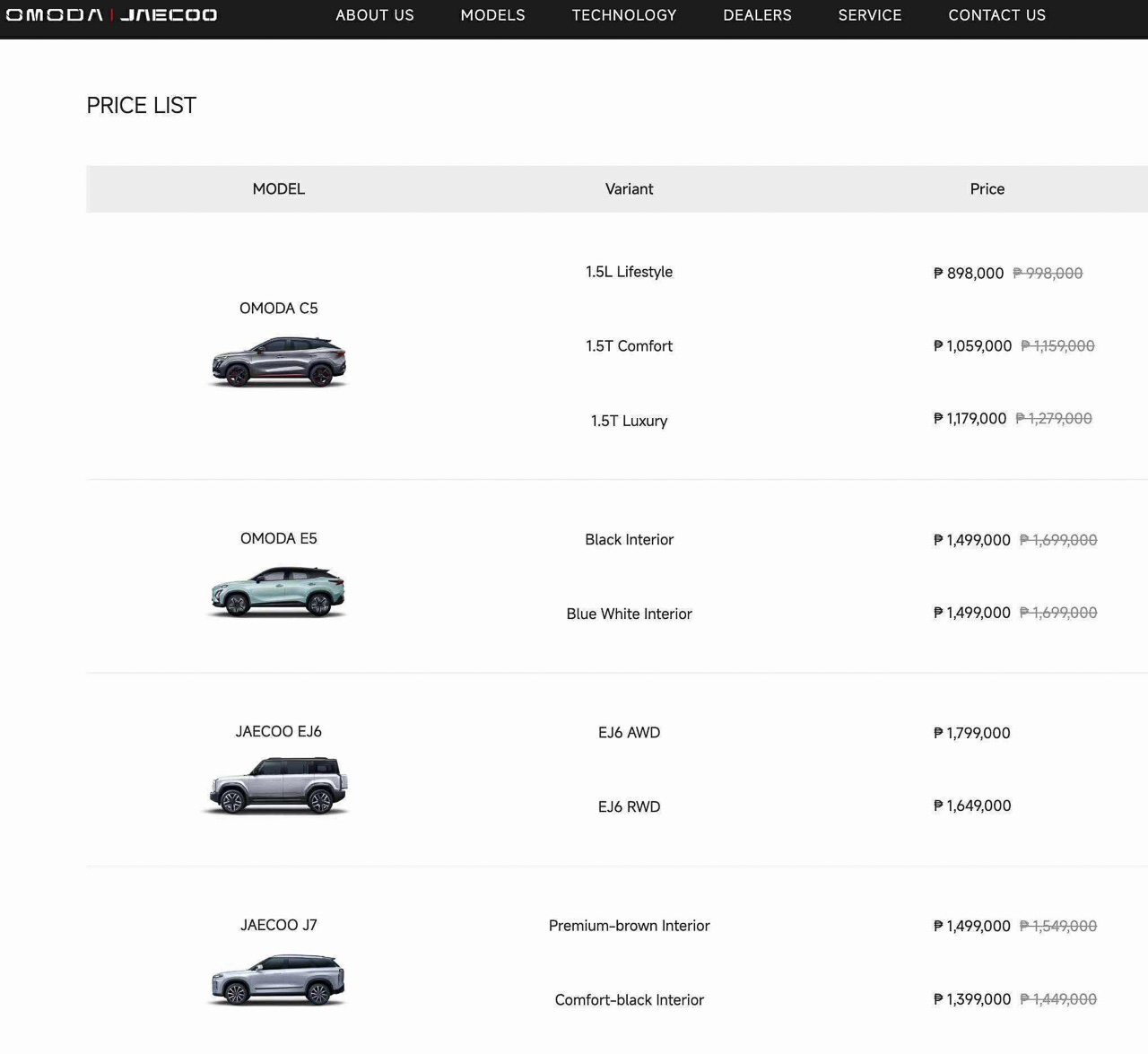Click the OMODA JAECOO logo

tap(111, 15)
